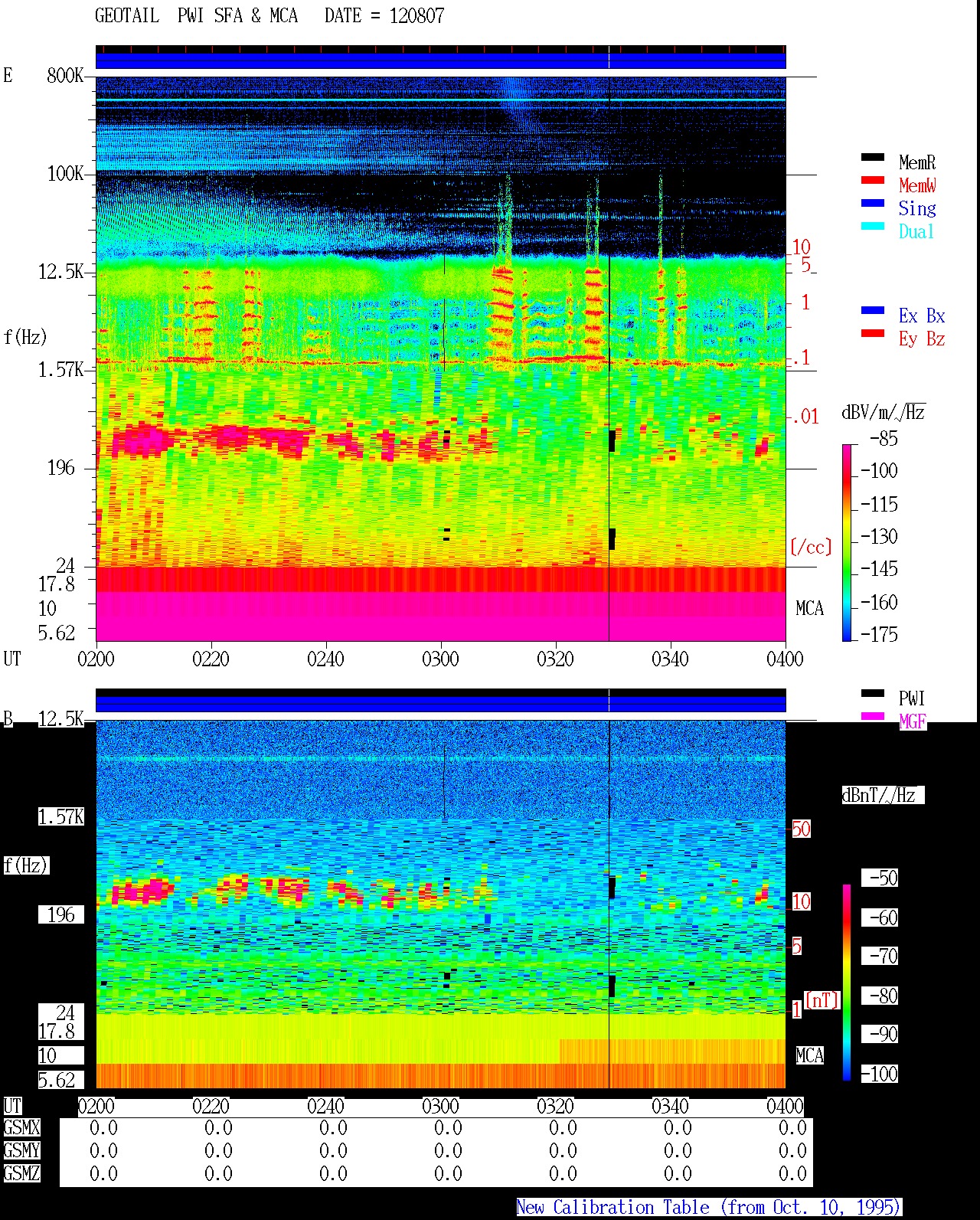
Task: Click the 0240 time in the bottom UT row
Action: tap(325, 1106)
